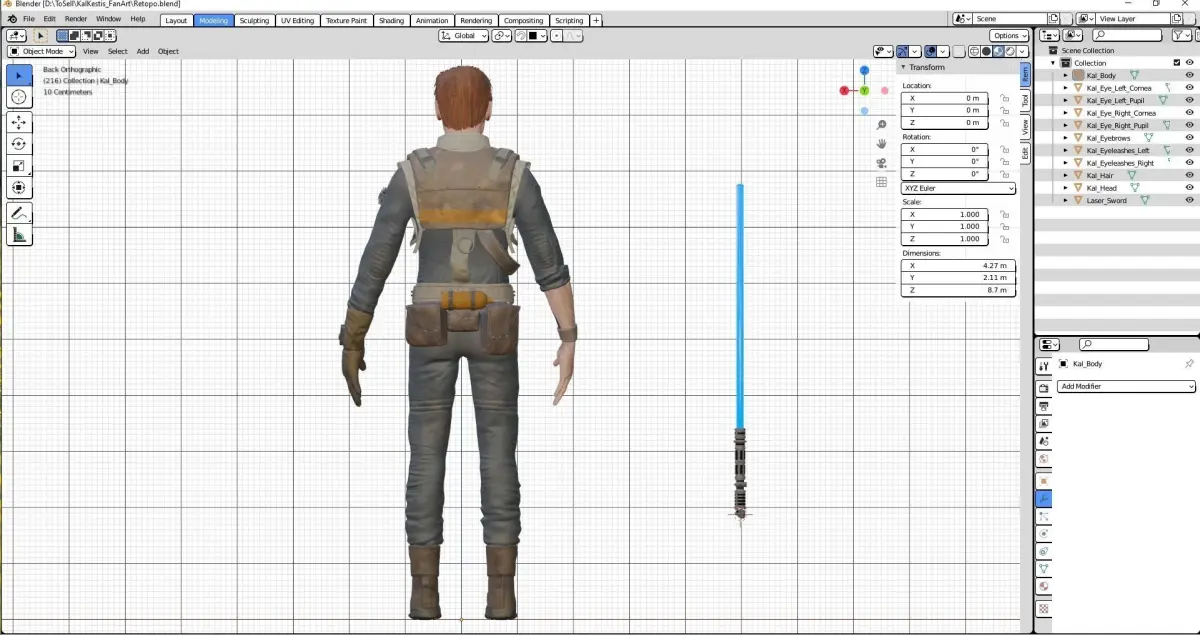Open the Object Constraints properties tab
Viewport: 1200px width, 635px height.
click(1044, 552)
